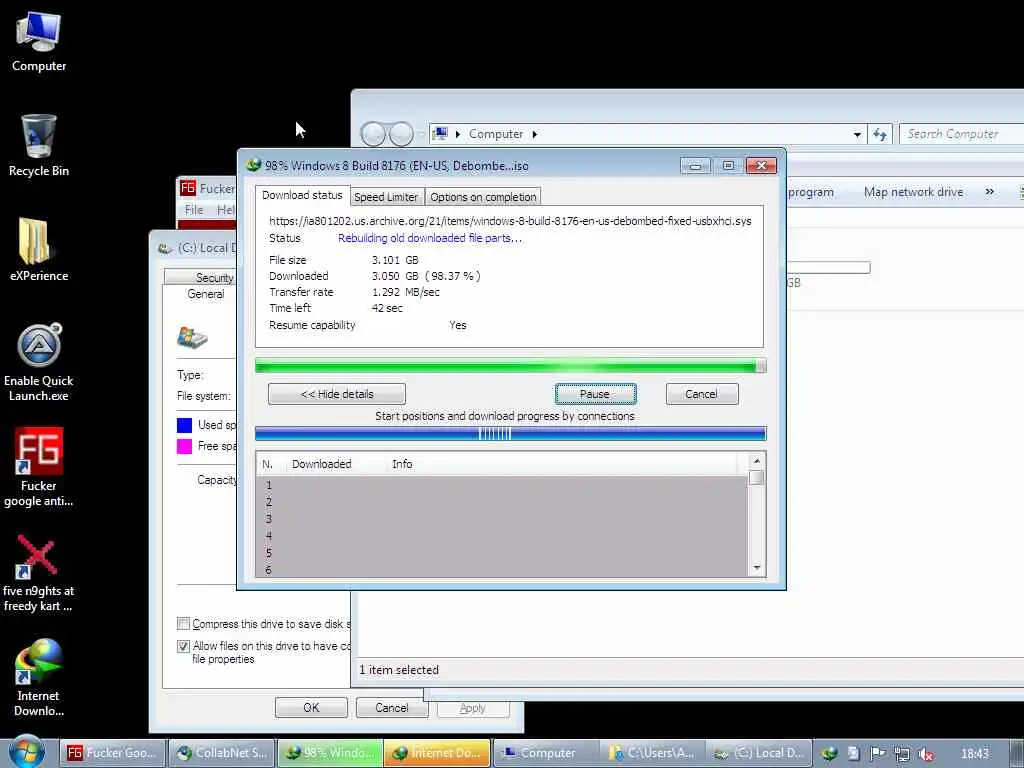Click the document icon in the system tray

coord(853,754)
